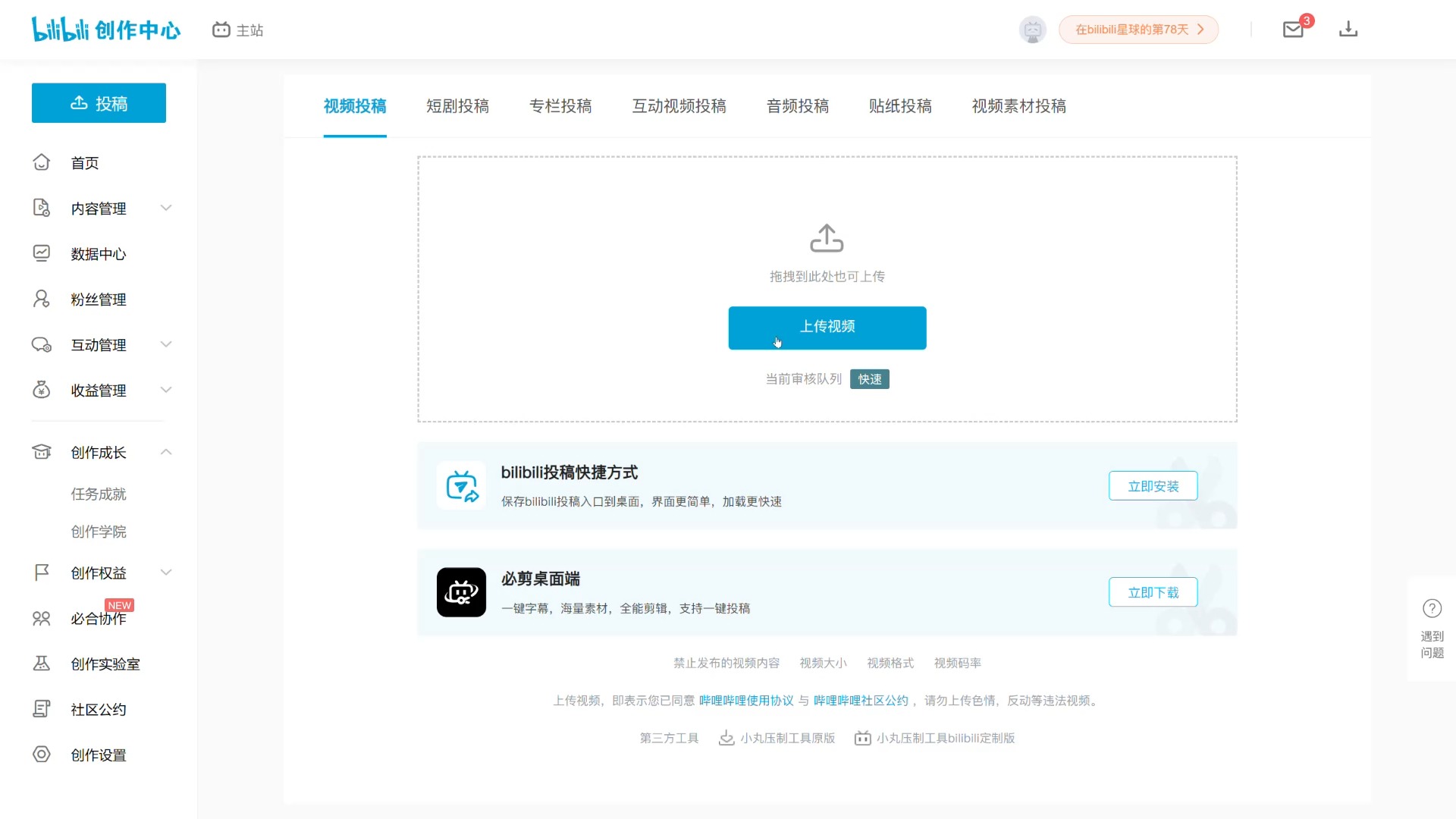The image size is (1456, 819).
Task: Click the 收益管理 money bag icon
Action: tap(42, 390)
